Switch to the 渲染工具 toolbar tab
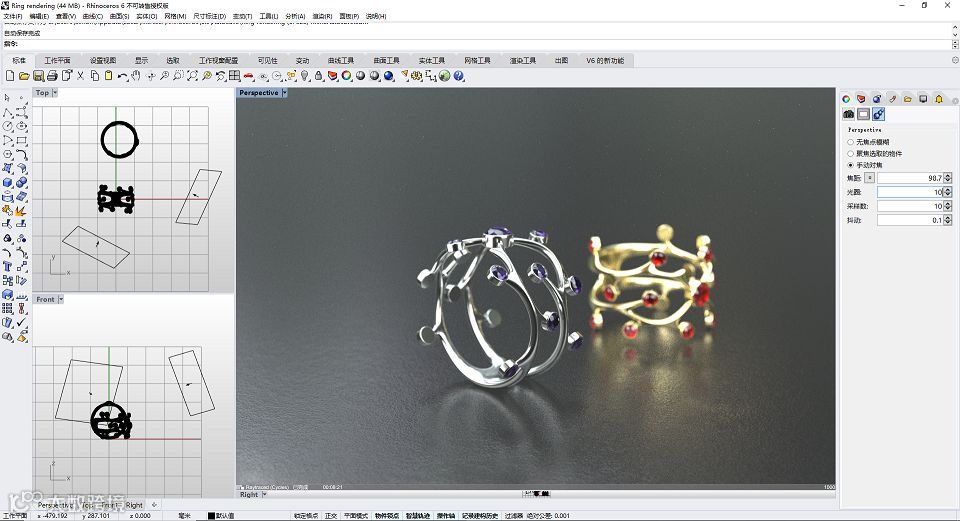Viewport: 960px width, 521px height. (x=523, y=61)
